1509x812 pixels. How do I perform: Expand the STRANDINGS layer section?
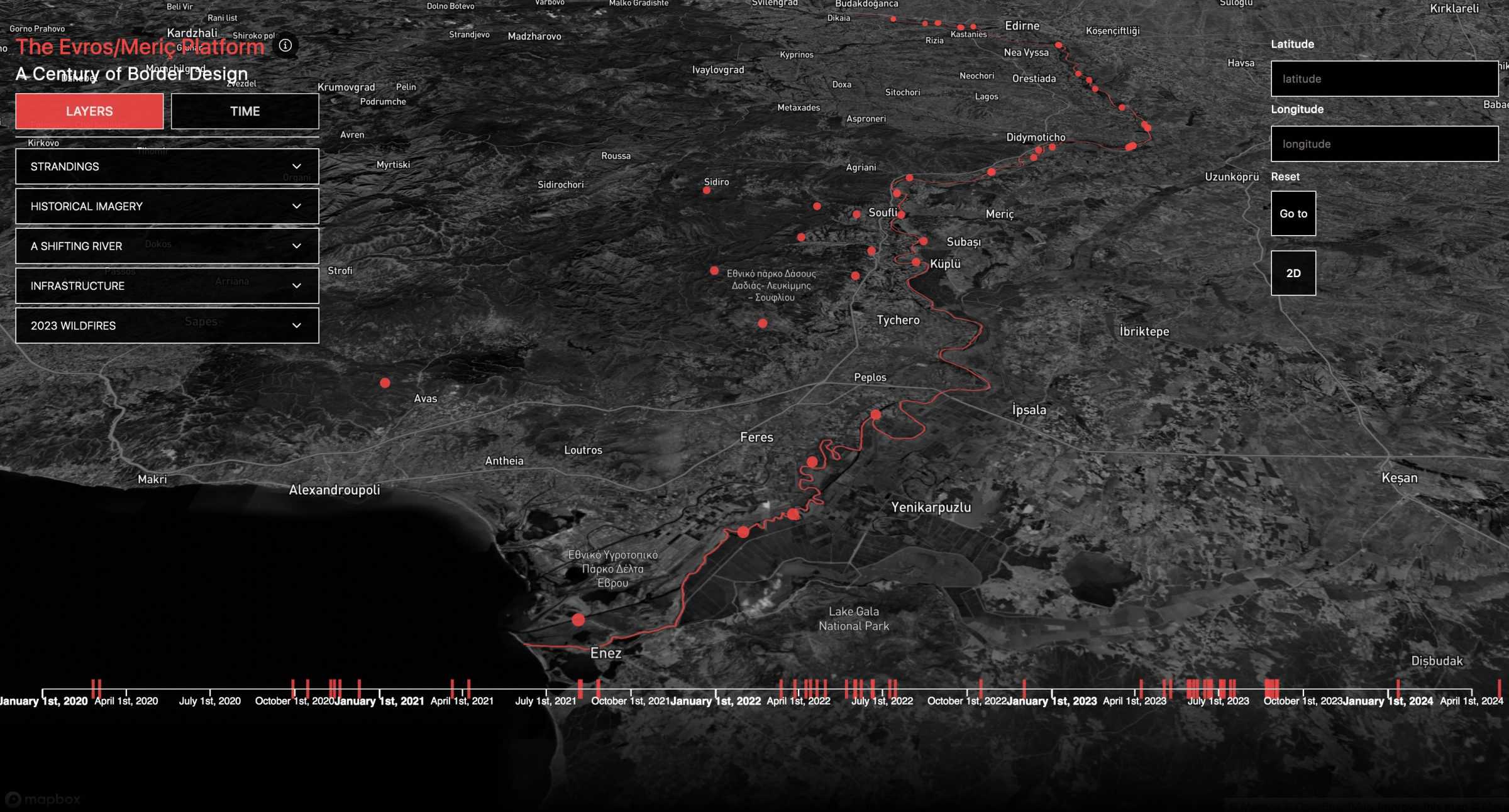click(x=167, y=166)
